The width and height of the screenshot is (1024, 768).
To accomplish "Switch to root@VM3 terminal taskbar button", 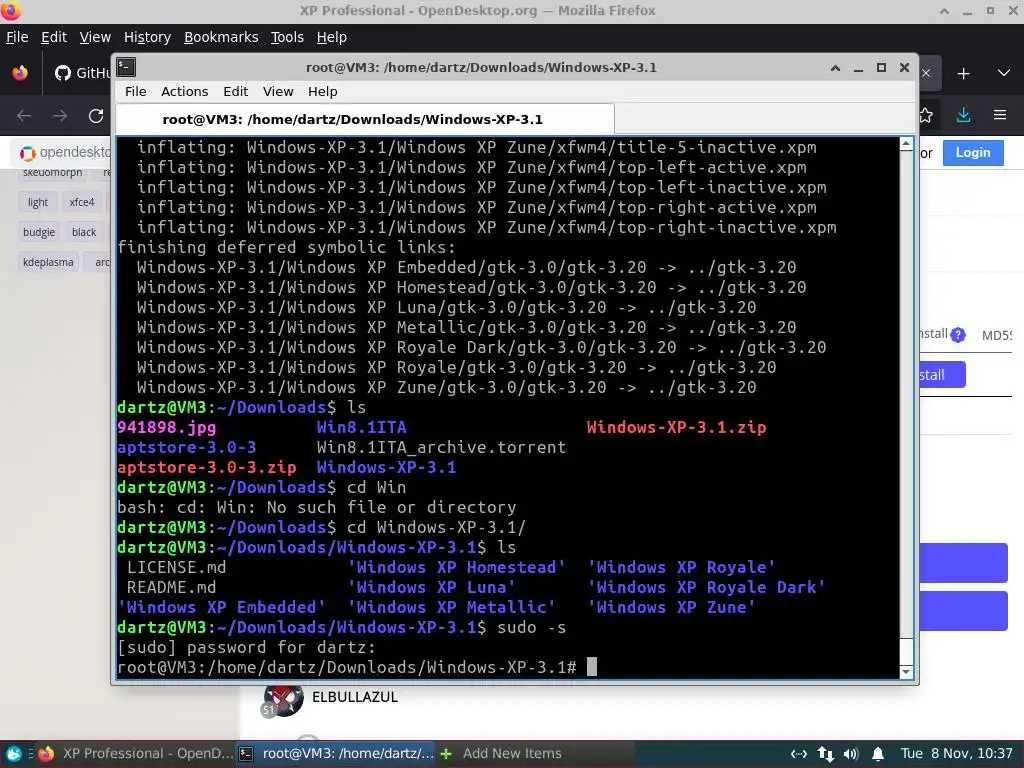I will 336,754.
